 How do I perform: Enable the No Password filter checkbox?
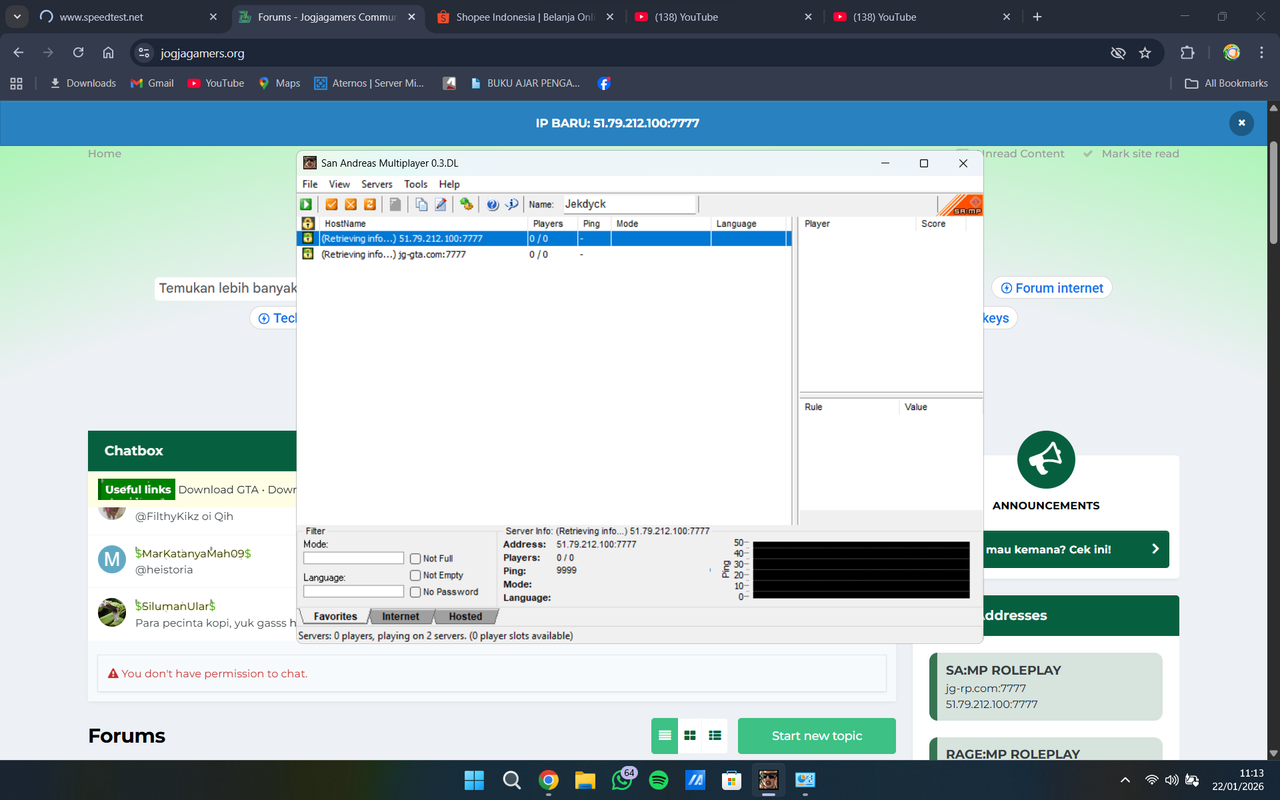click(415, 592)
